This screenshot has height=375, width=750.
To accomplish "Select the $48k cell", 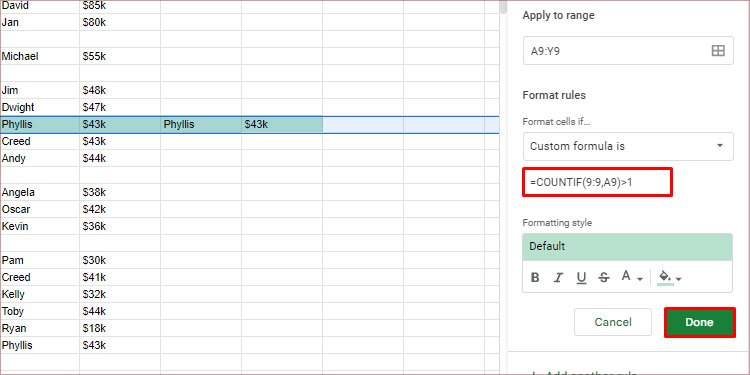I will click(x=120, y=90).
